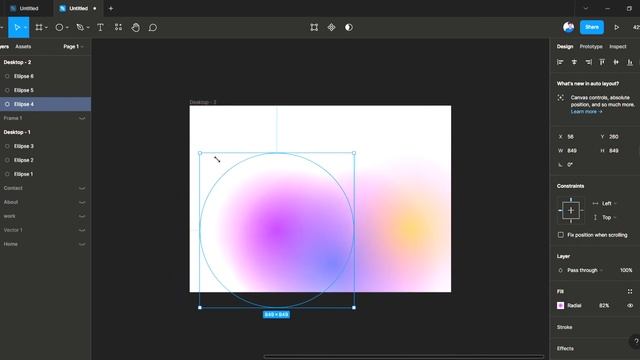Select the Hand tool
The image size is (640, 360).
point(136,27)
